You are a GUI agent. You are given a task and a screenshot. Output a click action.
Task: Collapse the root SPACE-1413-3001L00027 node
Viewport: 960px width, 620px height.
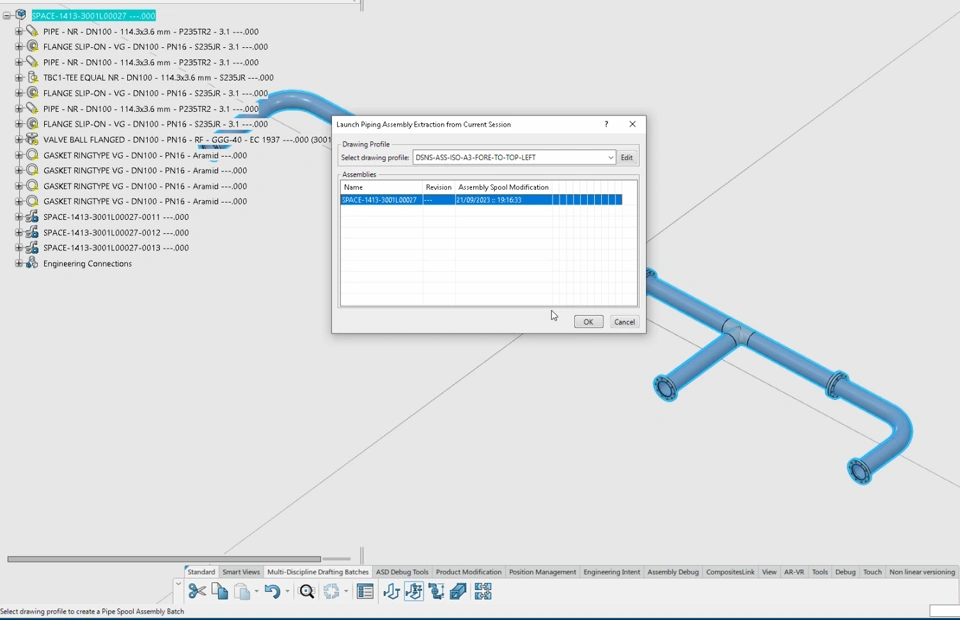point(7,15)
